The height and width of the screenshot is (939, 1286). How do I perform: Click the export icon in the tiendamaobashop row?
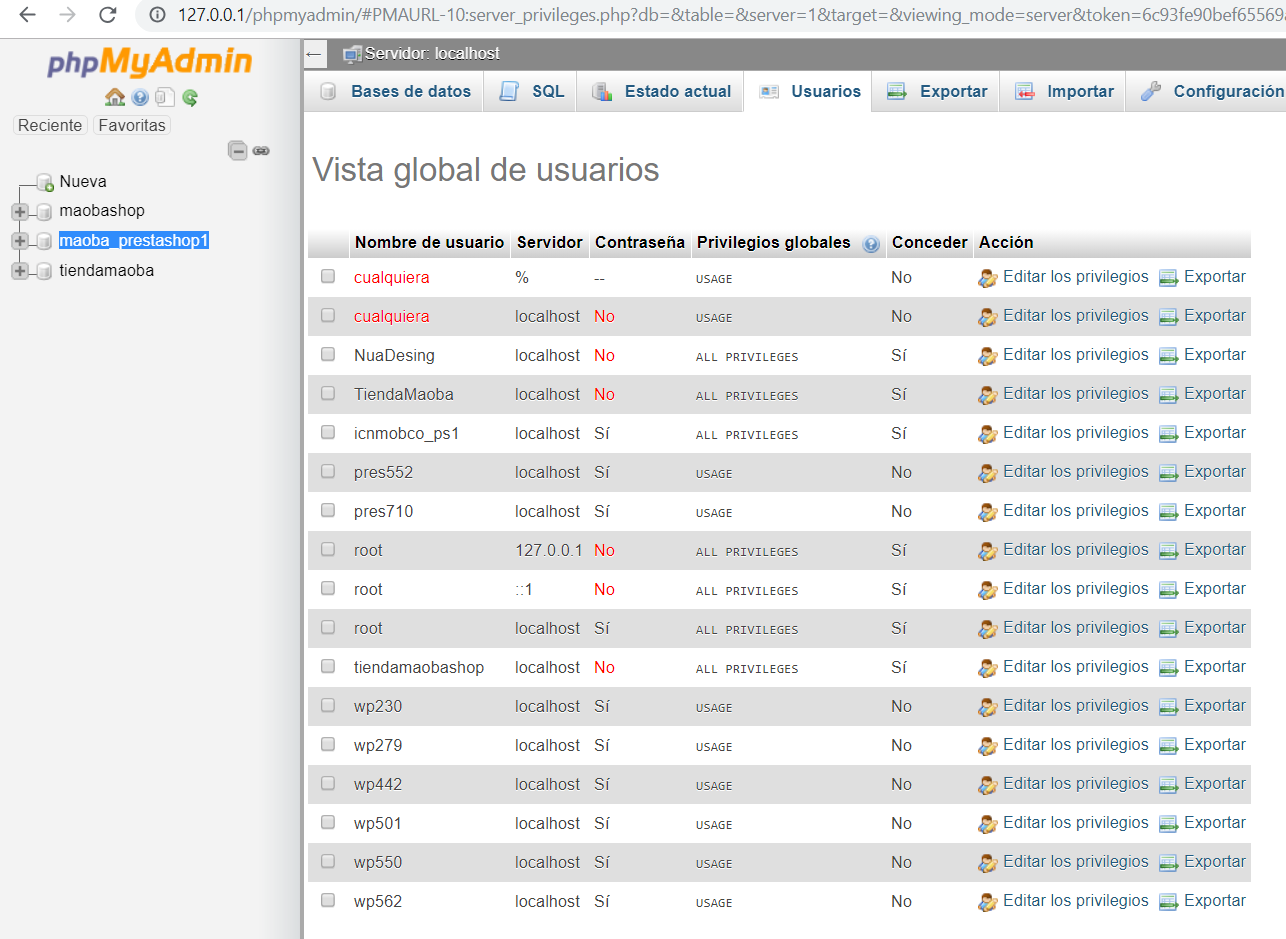(1168, 668)
